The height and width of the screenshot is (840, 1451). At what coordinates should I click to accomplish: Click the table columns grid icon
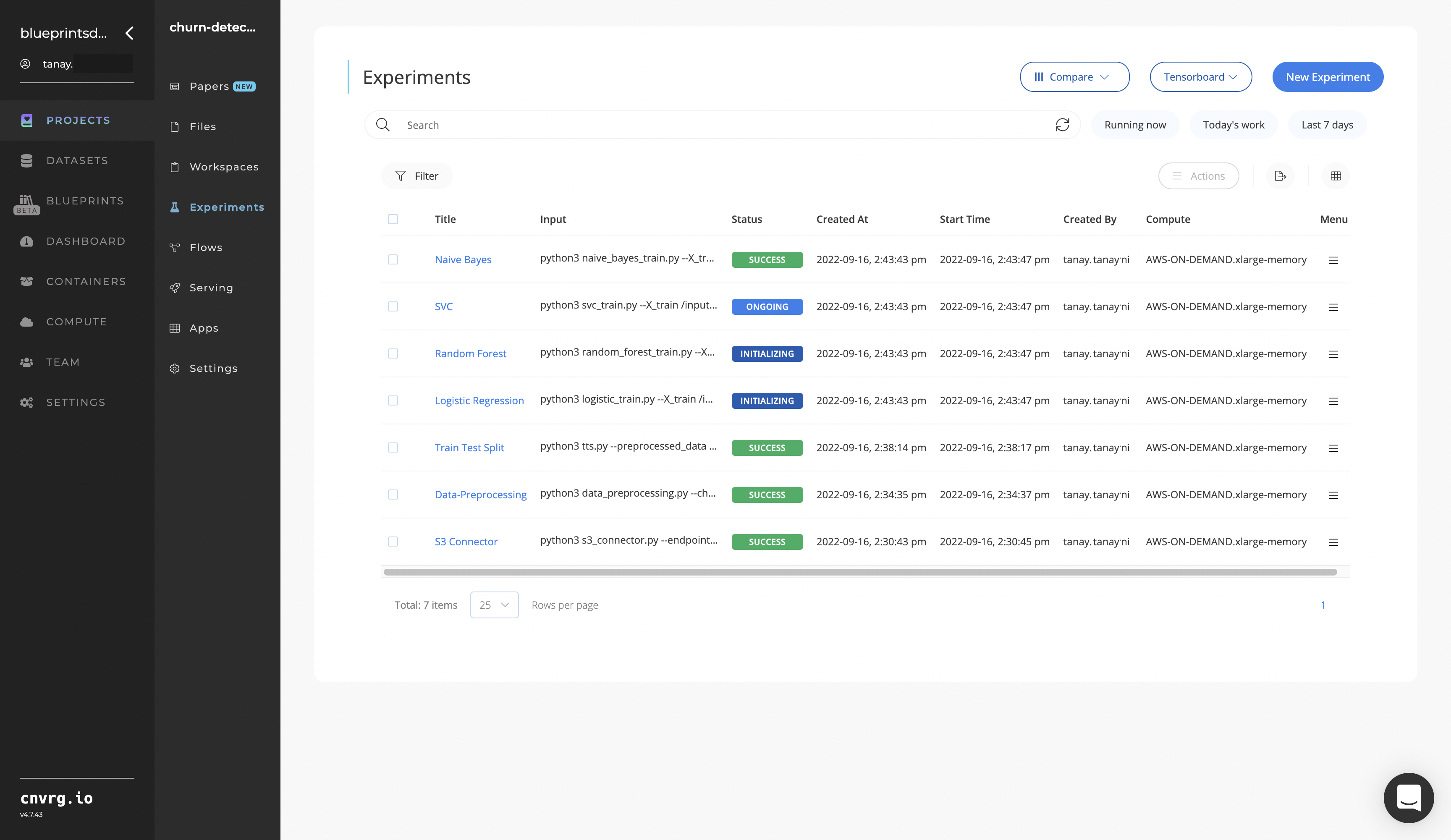pyautogui.click(x=1336, y=176)
